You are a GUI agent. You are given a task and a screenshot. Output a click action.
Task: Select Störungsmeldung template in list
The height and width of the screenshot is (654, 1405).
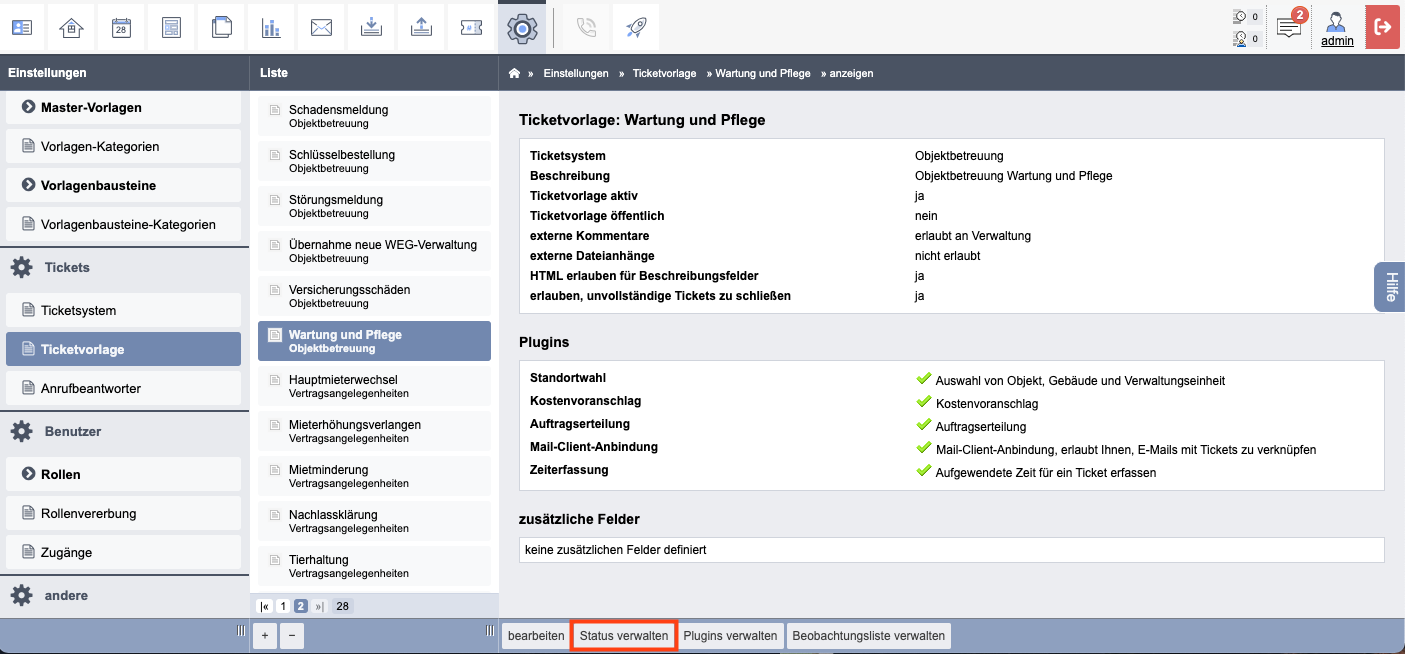(374, 206)
